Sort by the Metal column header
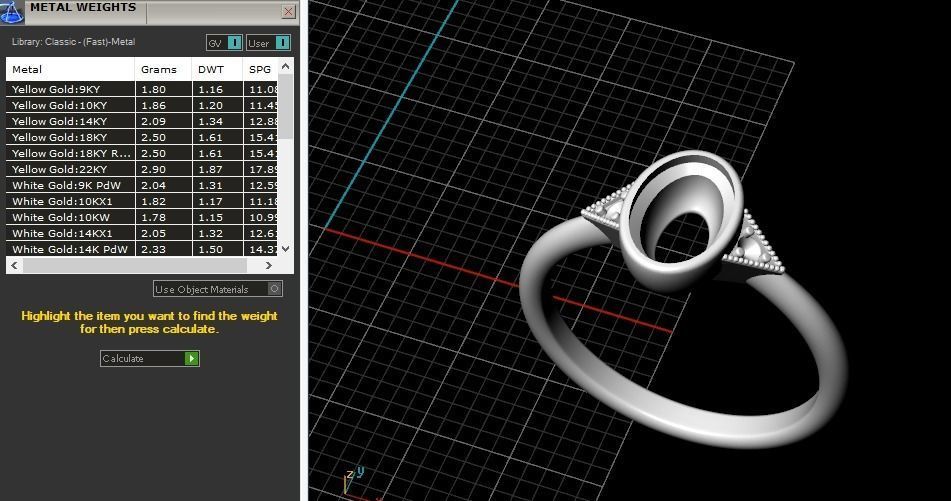Screen dimensions: 951x501 pyautogui.click(x=70, y=69)
